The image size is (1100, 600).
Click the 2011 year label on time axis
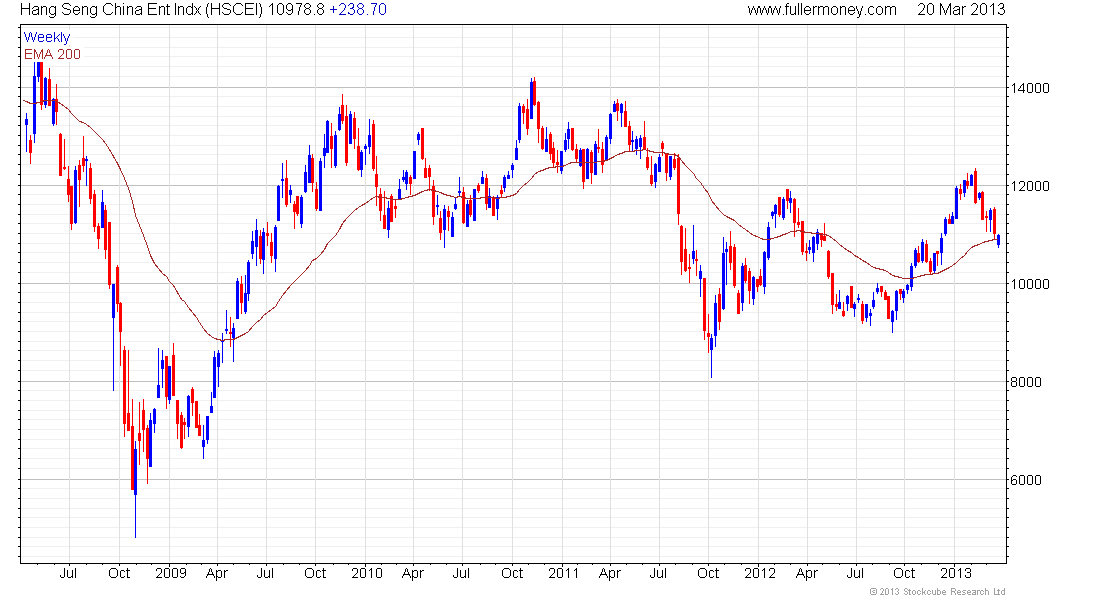click(x=563, y=573)
